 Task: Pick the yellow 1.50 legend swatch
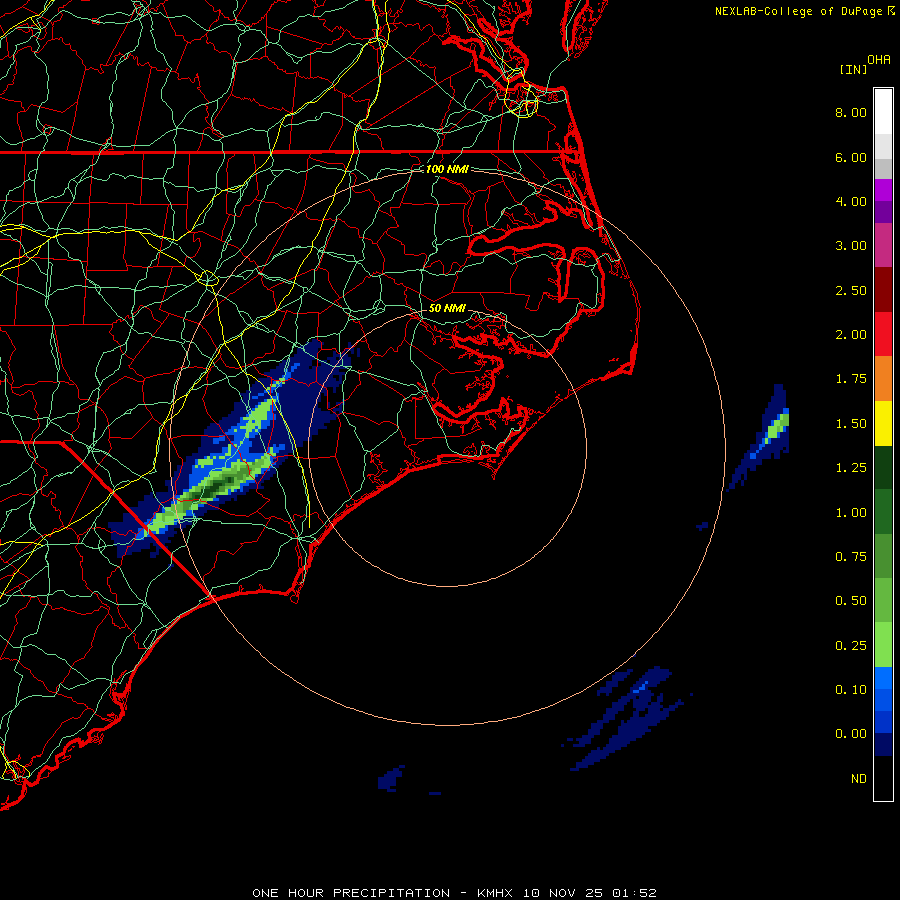pyautogui.click(x=883, y=423)
